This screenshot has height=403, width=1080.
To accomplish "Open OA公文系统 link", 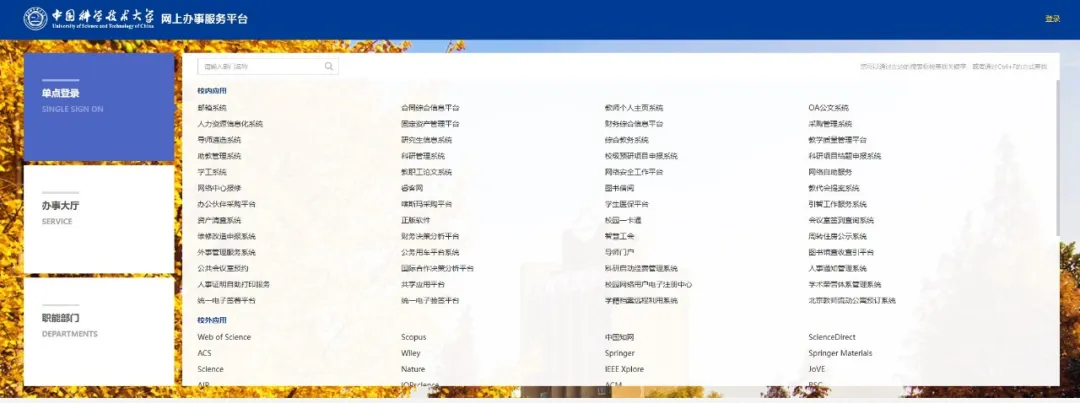I will (x=829, y=108).
